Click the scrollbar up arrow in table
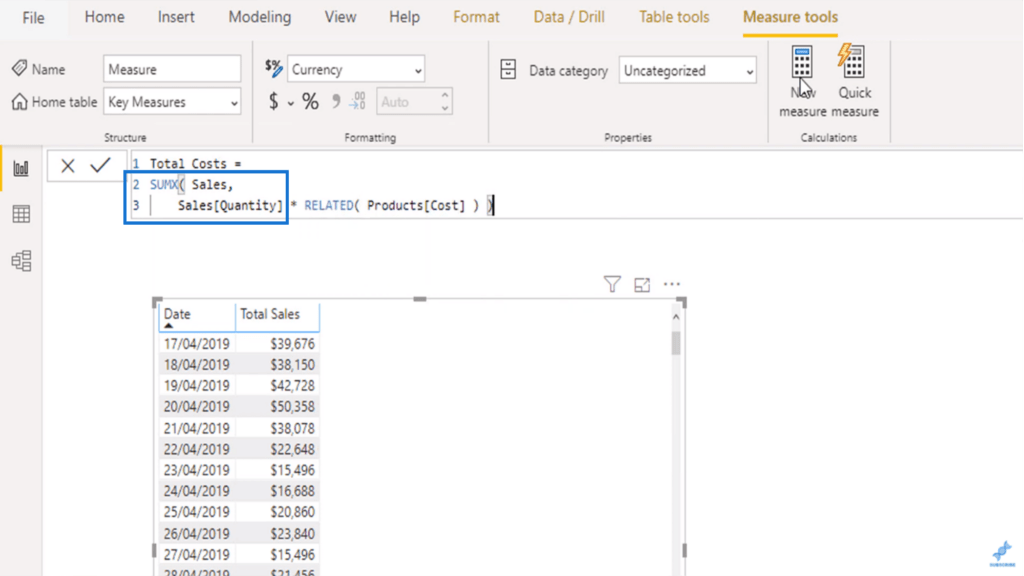The width and height of the screenshot is (1024, 576). (676, 317)
